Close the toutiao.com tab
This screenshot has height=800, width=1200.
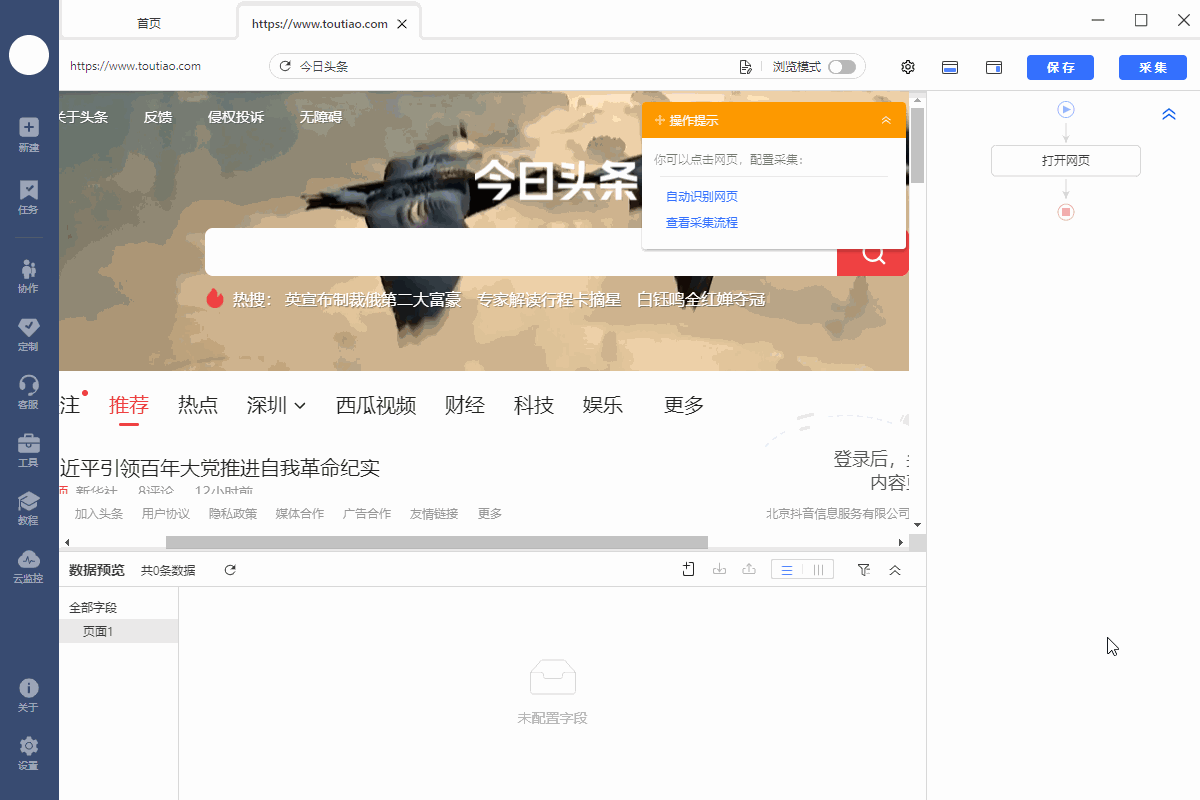(402, 23)
